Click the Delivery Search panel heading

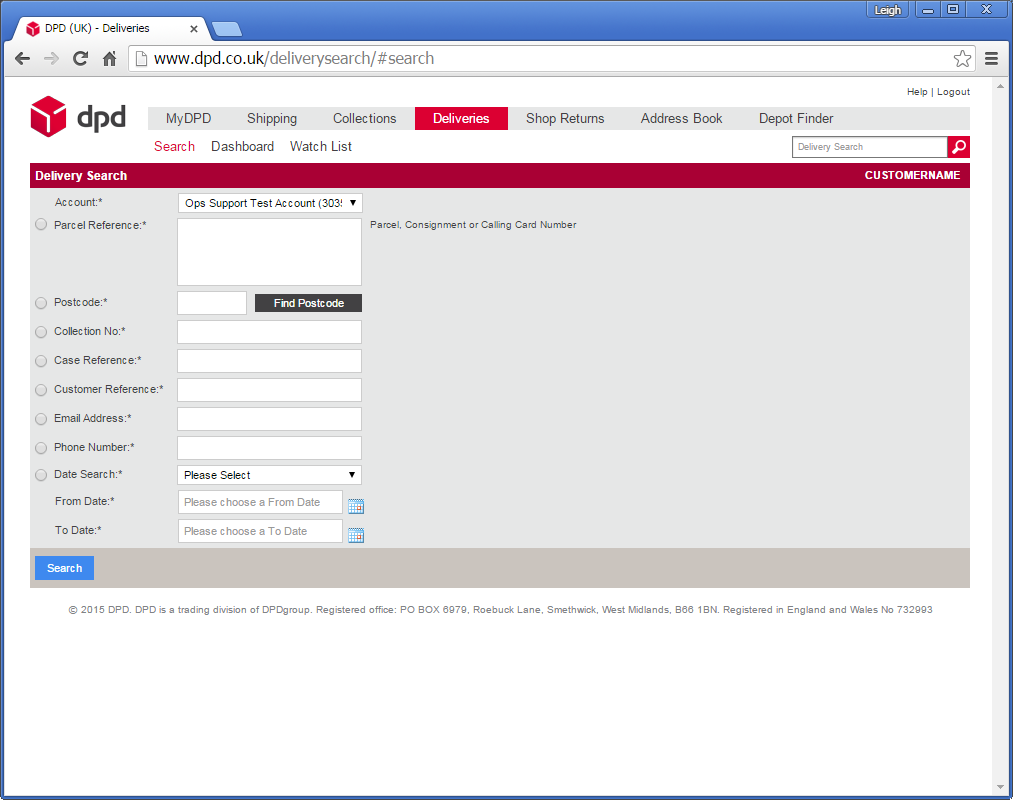pos(81,176)
